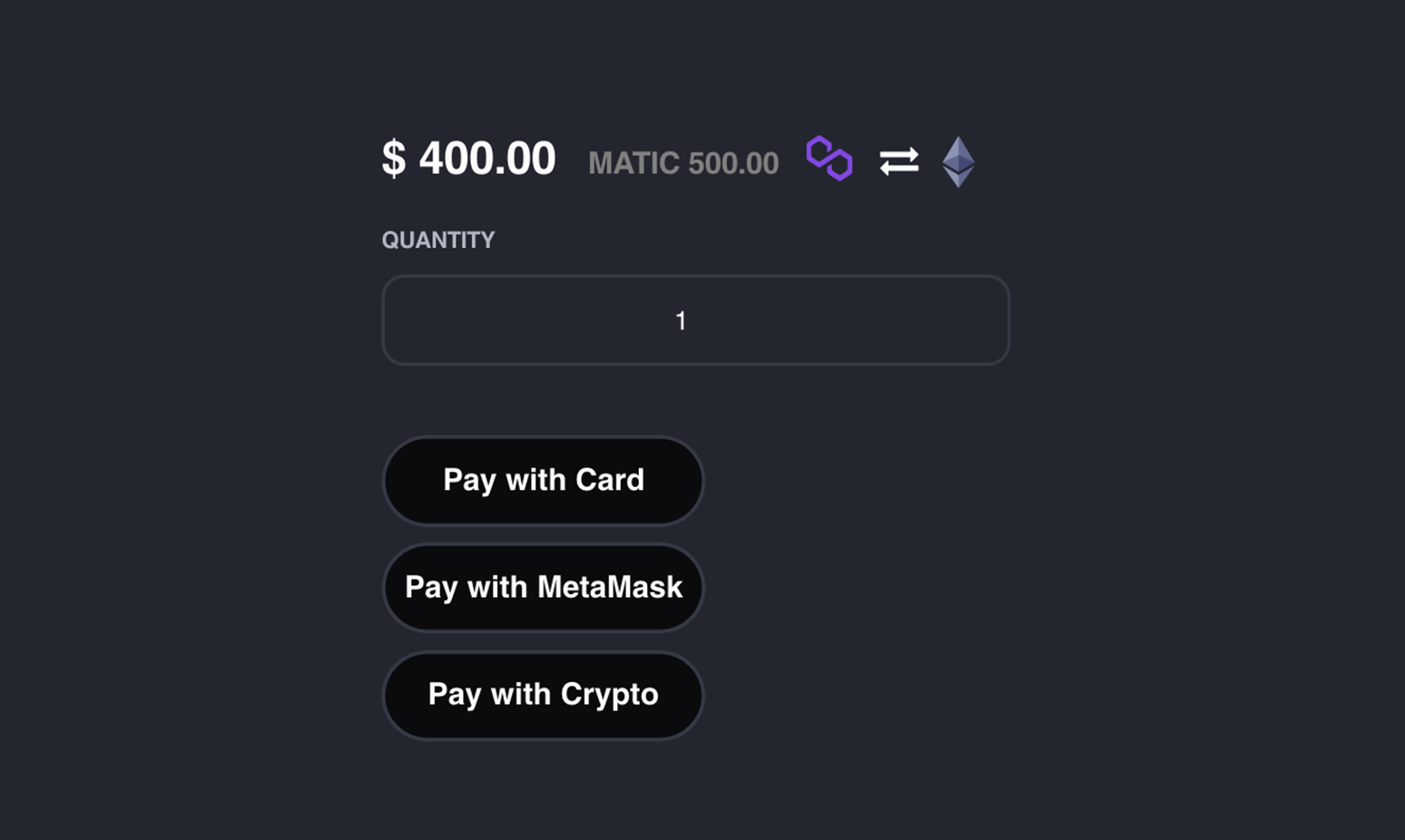The image size is (1405, 840).
Task: Toggle between Polygon and Ethereum via arrows
Action: point(899,161)
